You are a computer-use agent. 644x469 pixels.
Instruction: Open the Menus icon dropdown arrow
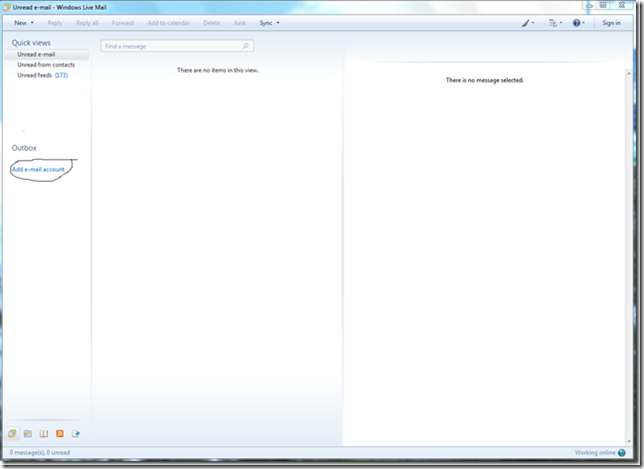(561, 23)
